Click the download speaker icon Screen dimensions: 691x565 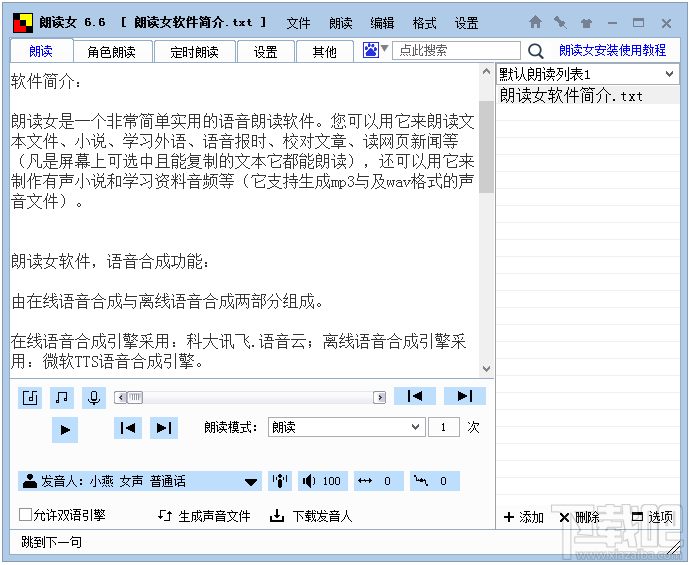pyautogui.click(x=277, y=516)
